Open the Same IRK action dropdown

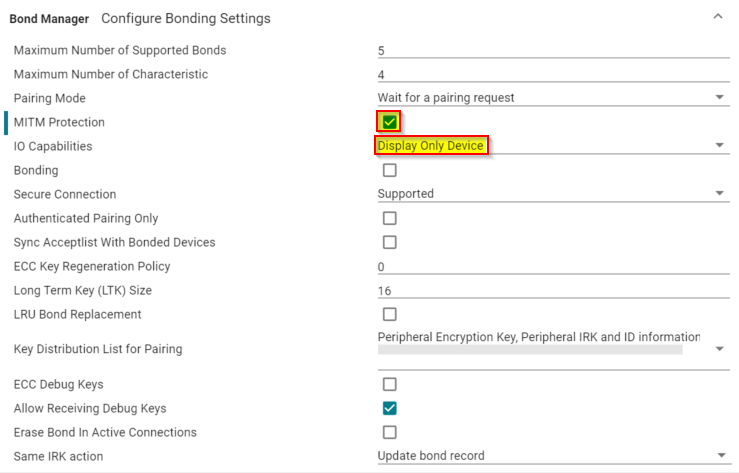tap(720, 456)
